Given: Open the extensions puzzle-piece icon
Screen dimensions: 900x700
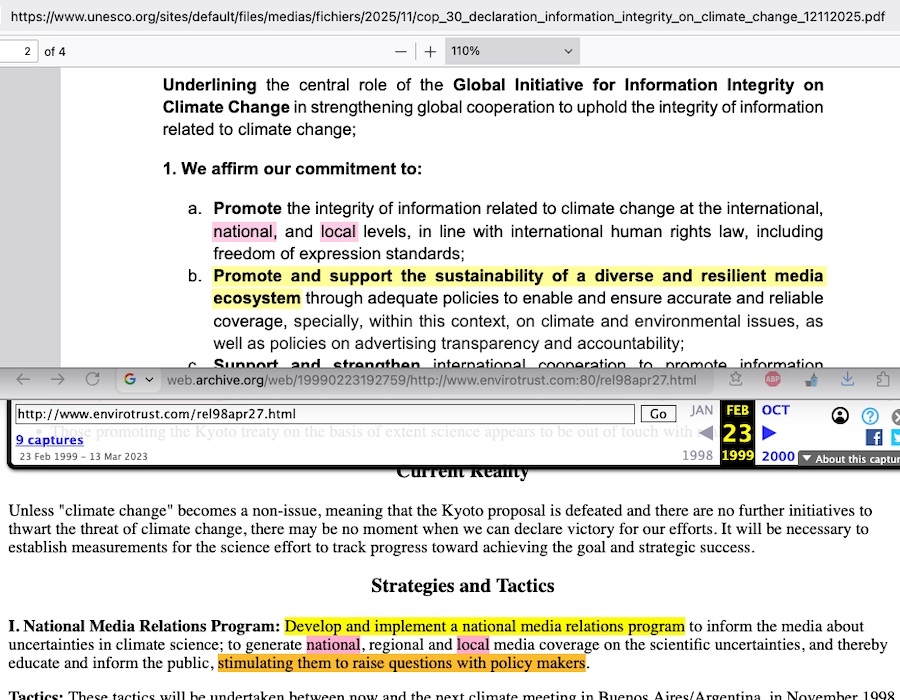Looking at the screenshot, I should coord(883,380).
